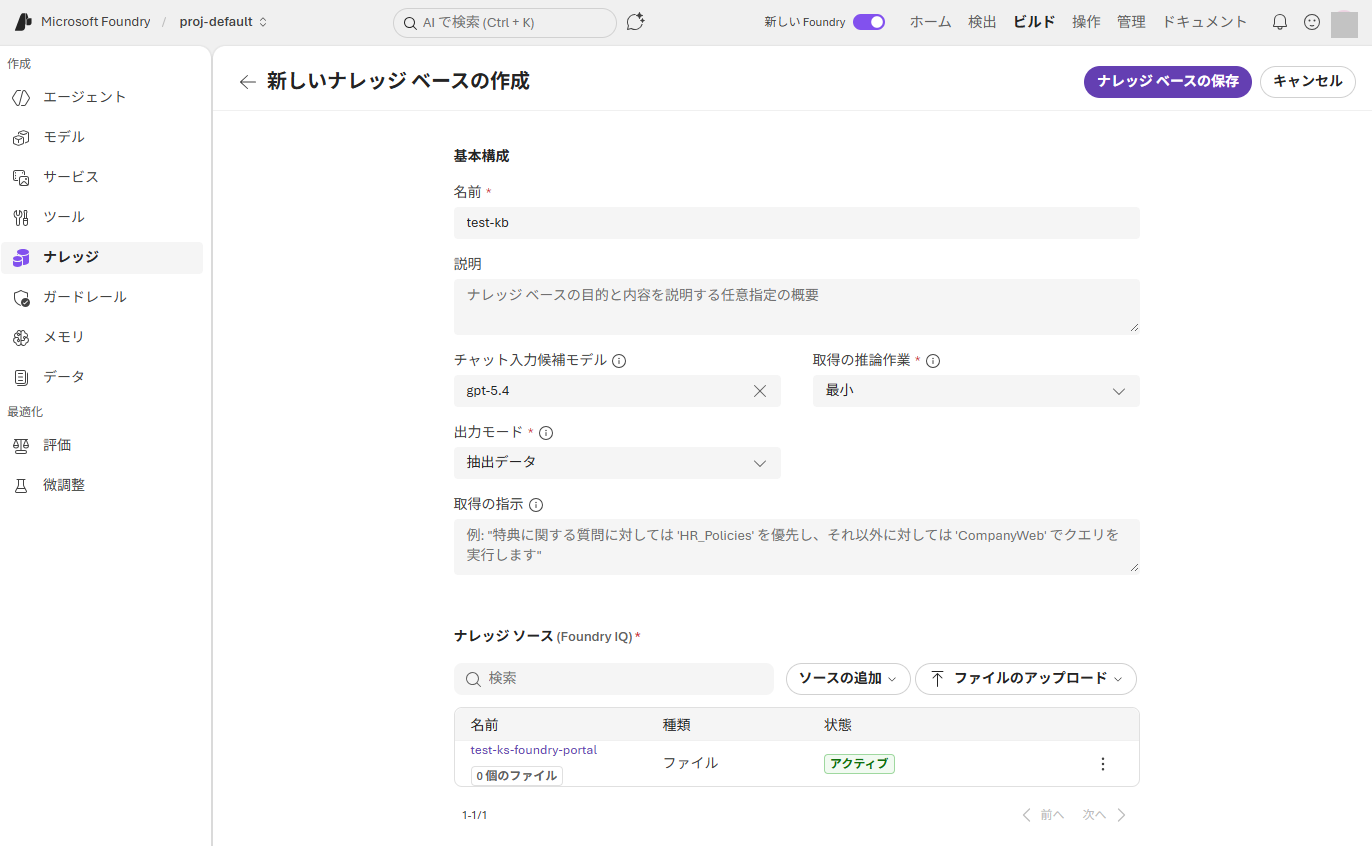Click the Microsoft Foundry title text
The height and width of the screenshot is (846, 1372).
pyautogui.click(x=96, y=22)
